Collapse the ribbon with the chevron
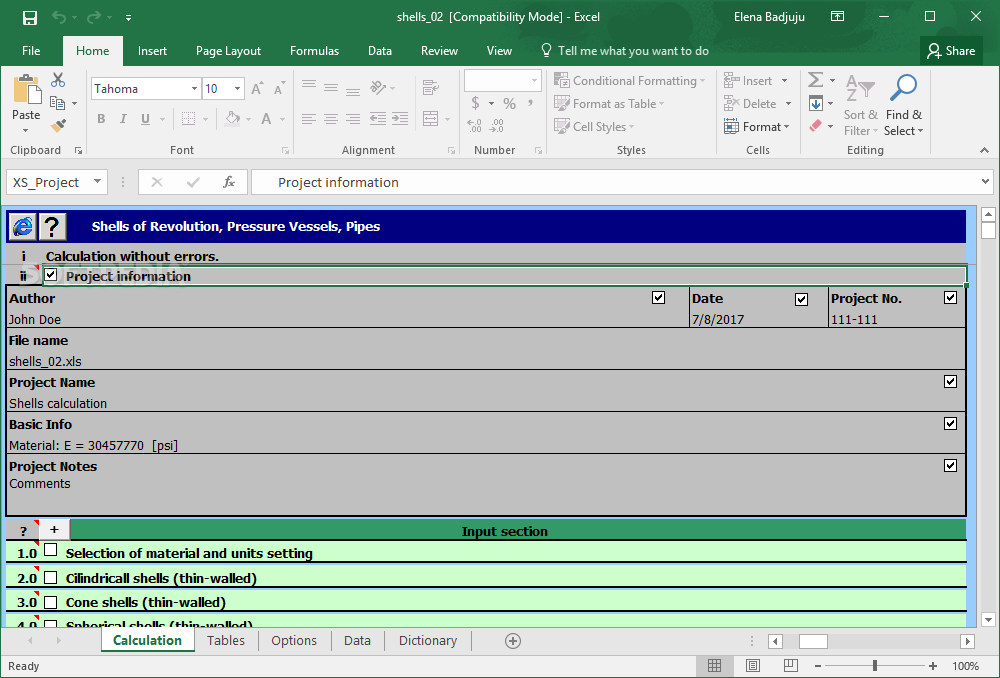Viewport: 1000px width, 678px height. click(x=985, y=150)
